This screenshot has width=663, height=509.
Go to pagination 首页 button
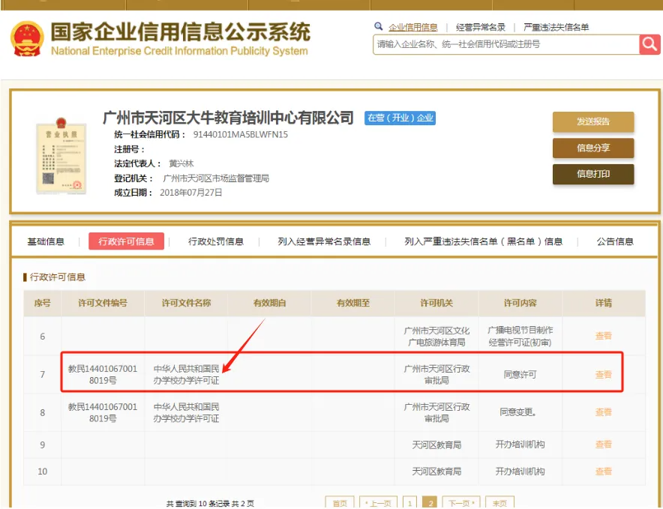point(340,503)
